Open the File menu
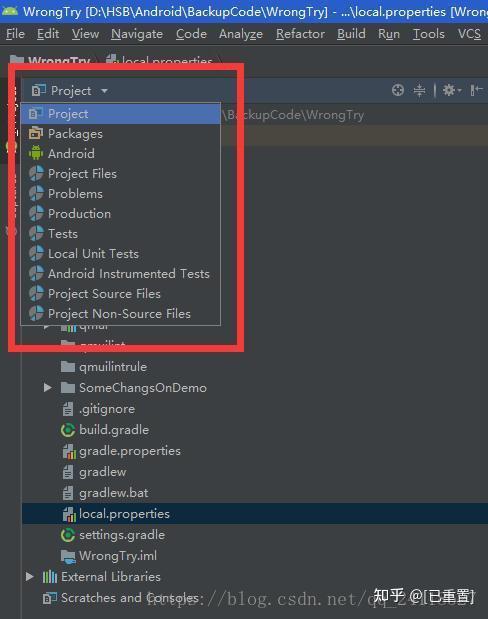 pos(15,34)
